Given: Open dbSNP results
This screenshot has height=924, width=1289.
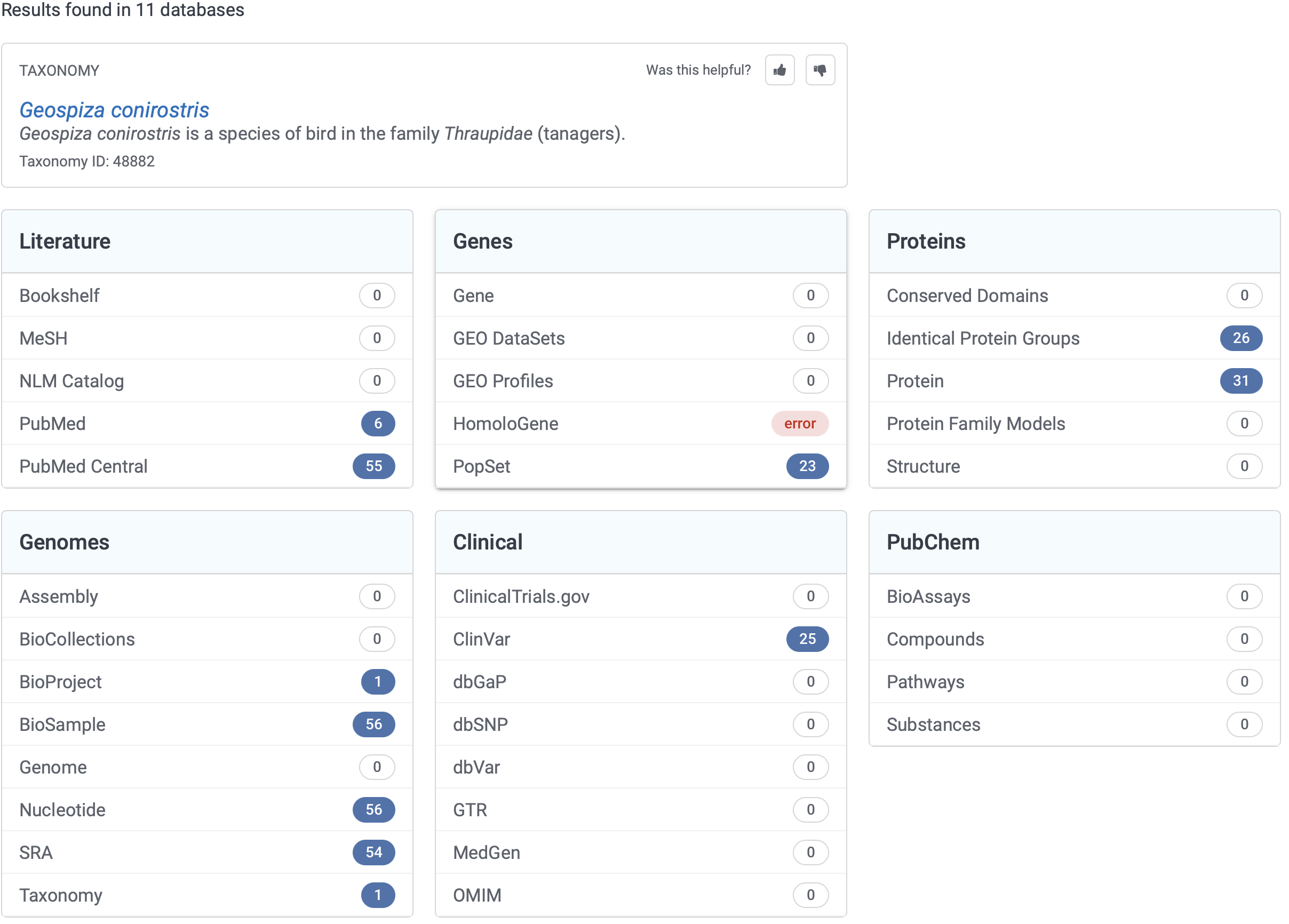Looking at the screenshot, I should [x=641, y=724].
